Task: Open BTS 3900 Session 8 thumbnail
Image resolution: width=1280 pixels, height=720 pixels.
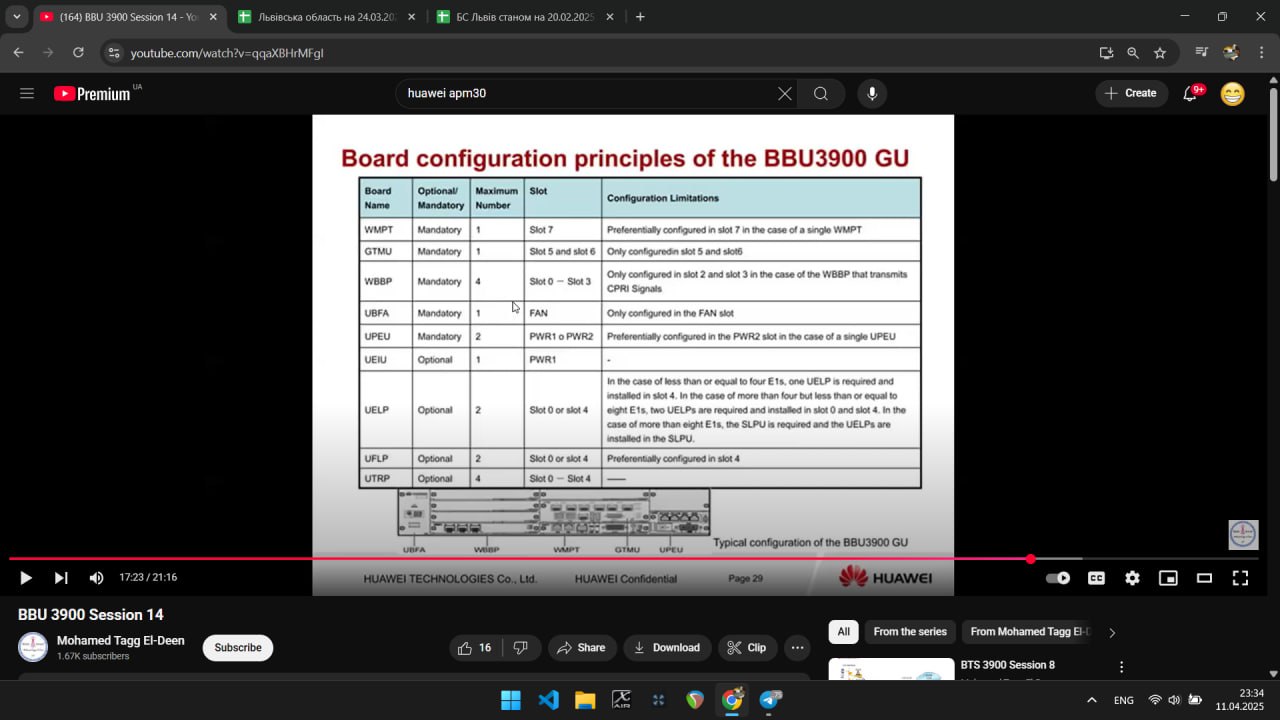Action: point(891,668)
